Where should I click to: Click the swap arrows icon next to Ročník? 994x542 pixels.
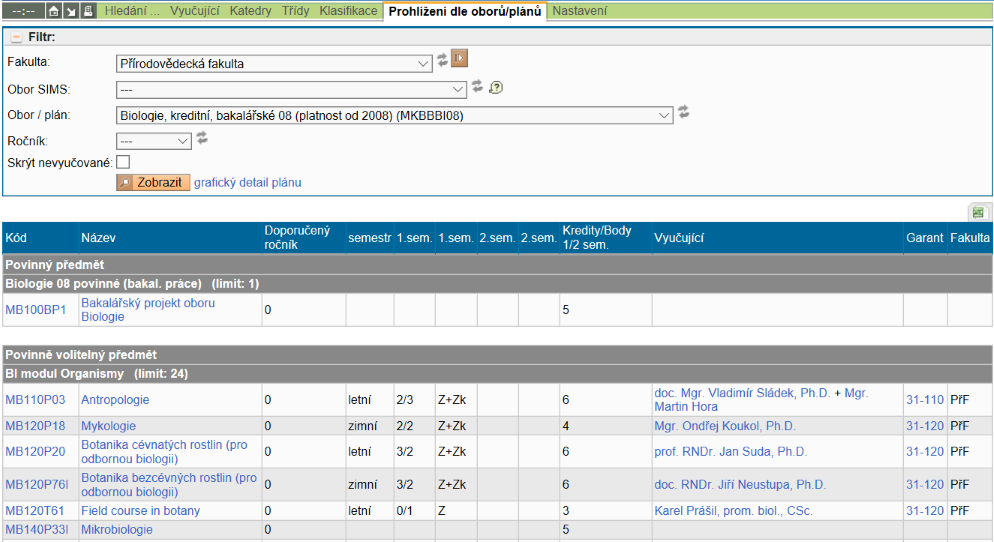click(202, 138)
